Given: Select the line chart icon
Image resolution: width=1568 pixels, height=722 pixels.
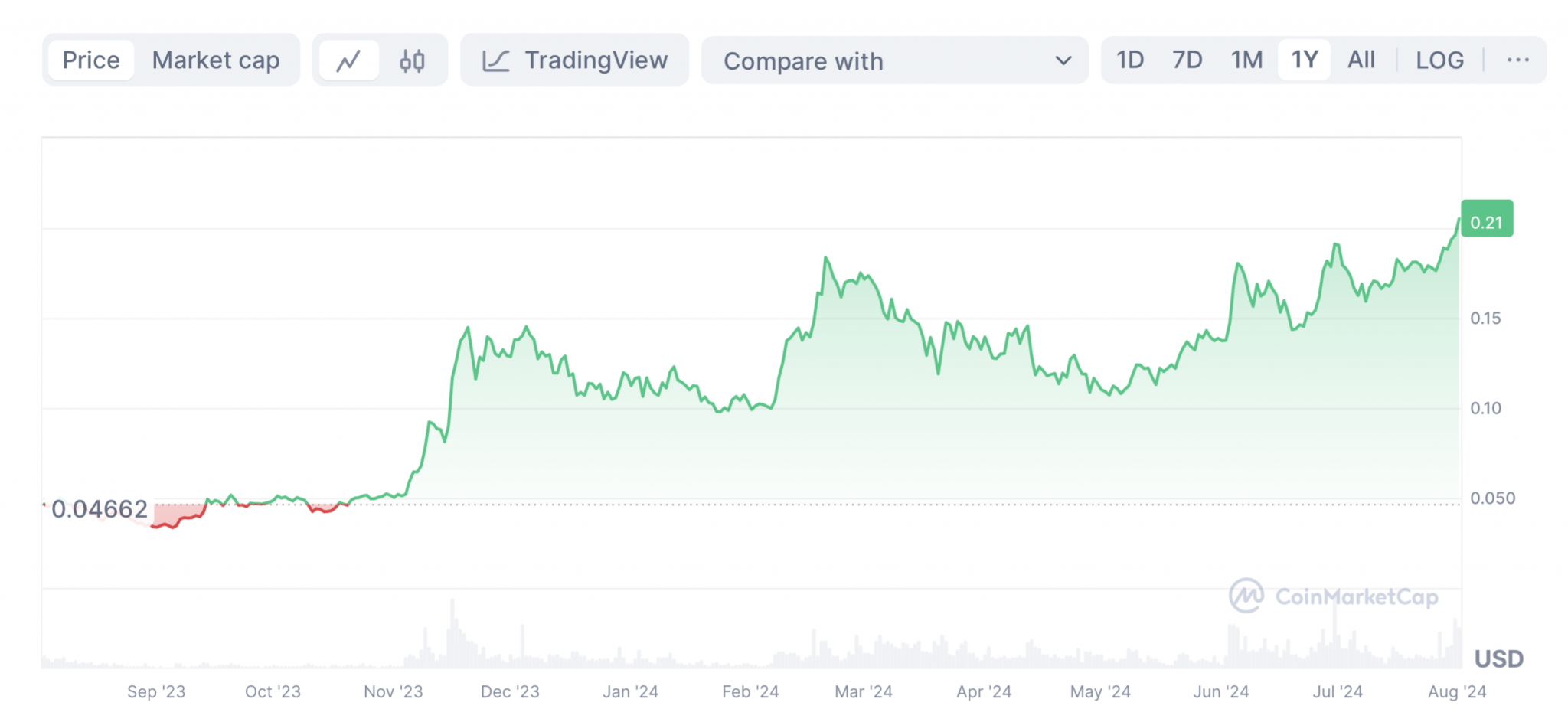Looking at the screenshot, I should (350, 60).
